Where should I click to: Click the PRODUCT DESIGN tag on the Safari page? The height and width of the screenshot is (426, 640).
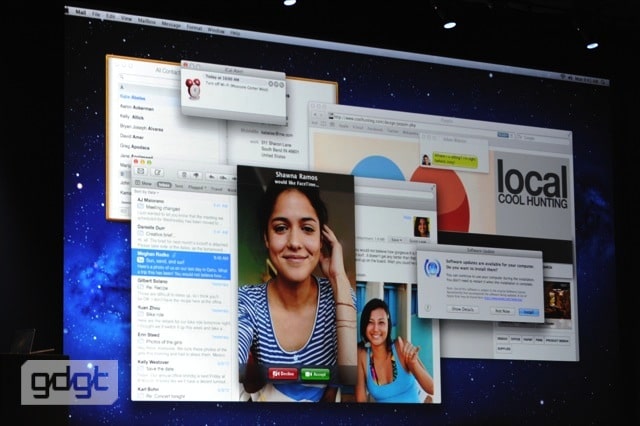[x=557, y=341]
